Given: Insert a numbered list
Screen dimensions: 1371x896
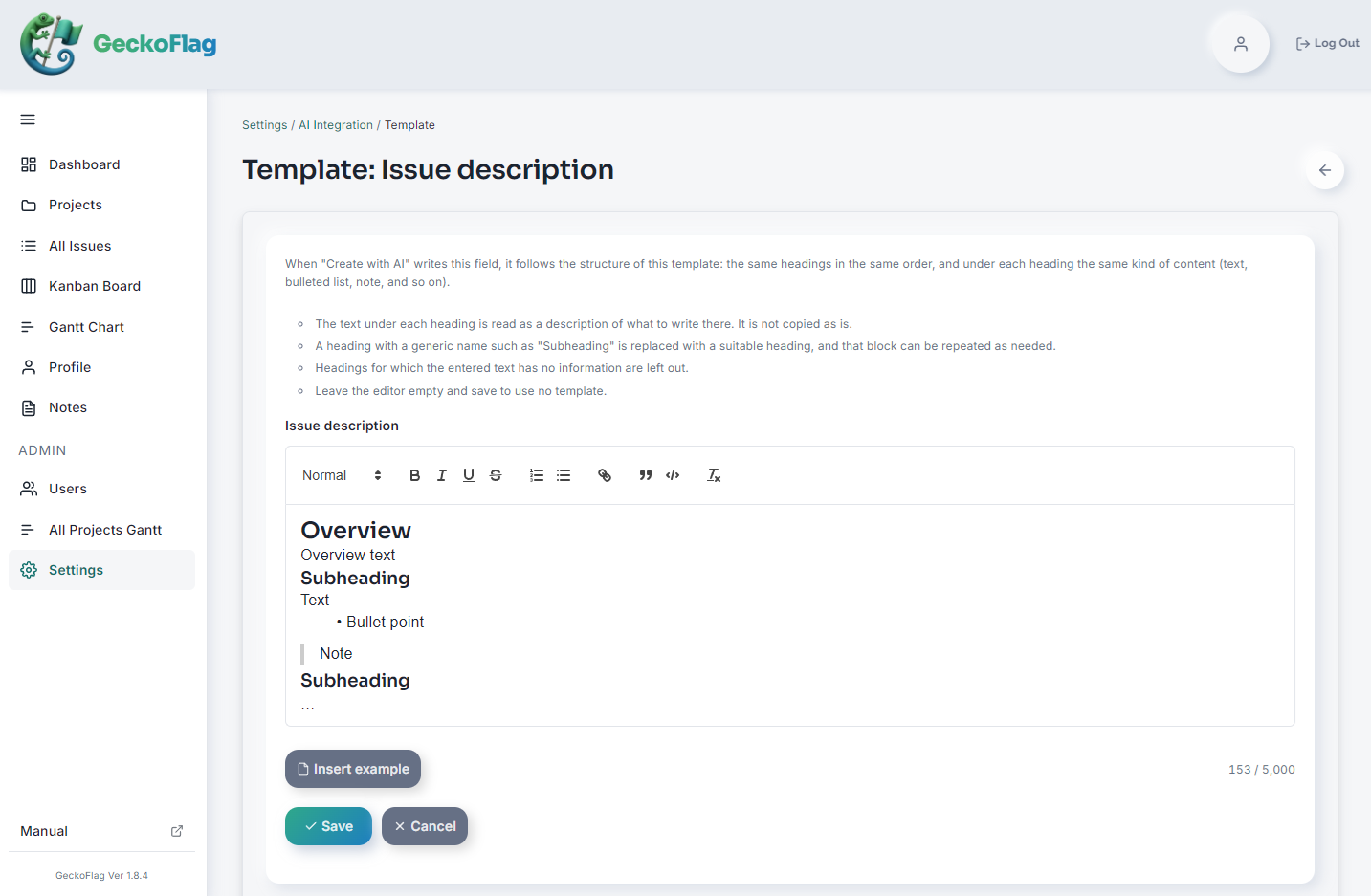Looking at the screenshot, I should (x=537, y=475).
